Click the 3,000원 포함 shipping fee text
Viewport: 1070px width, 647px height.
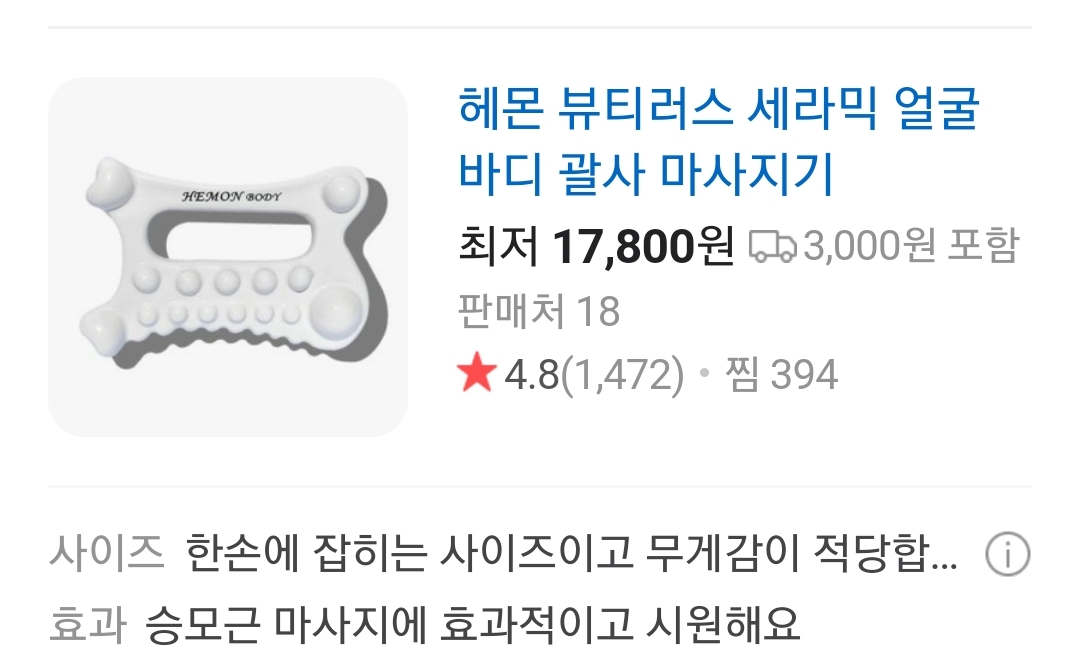click(x=911, y=246)
